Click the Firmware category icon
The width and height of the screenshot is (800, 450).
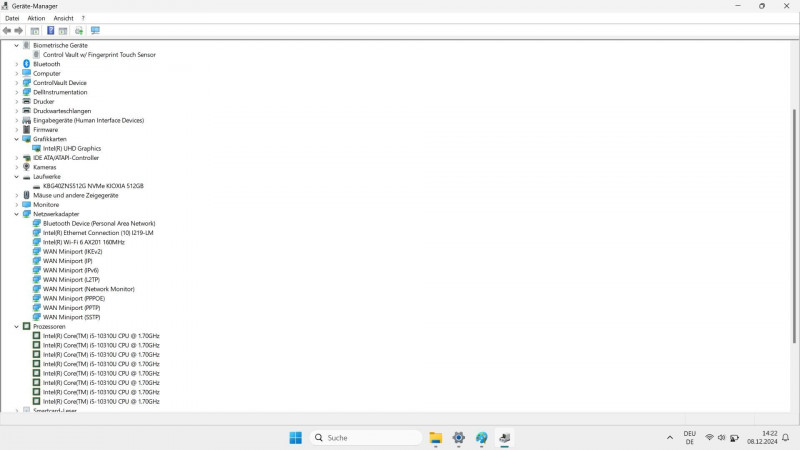27,130
